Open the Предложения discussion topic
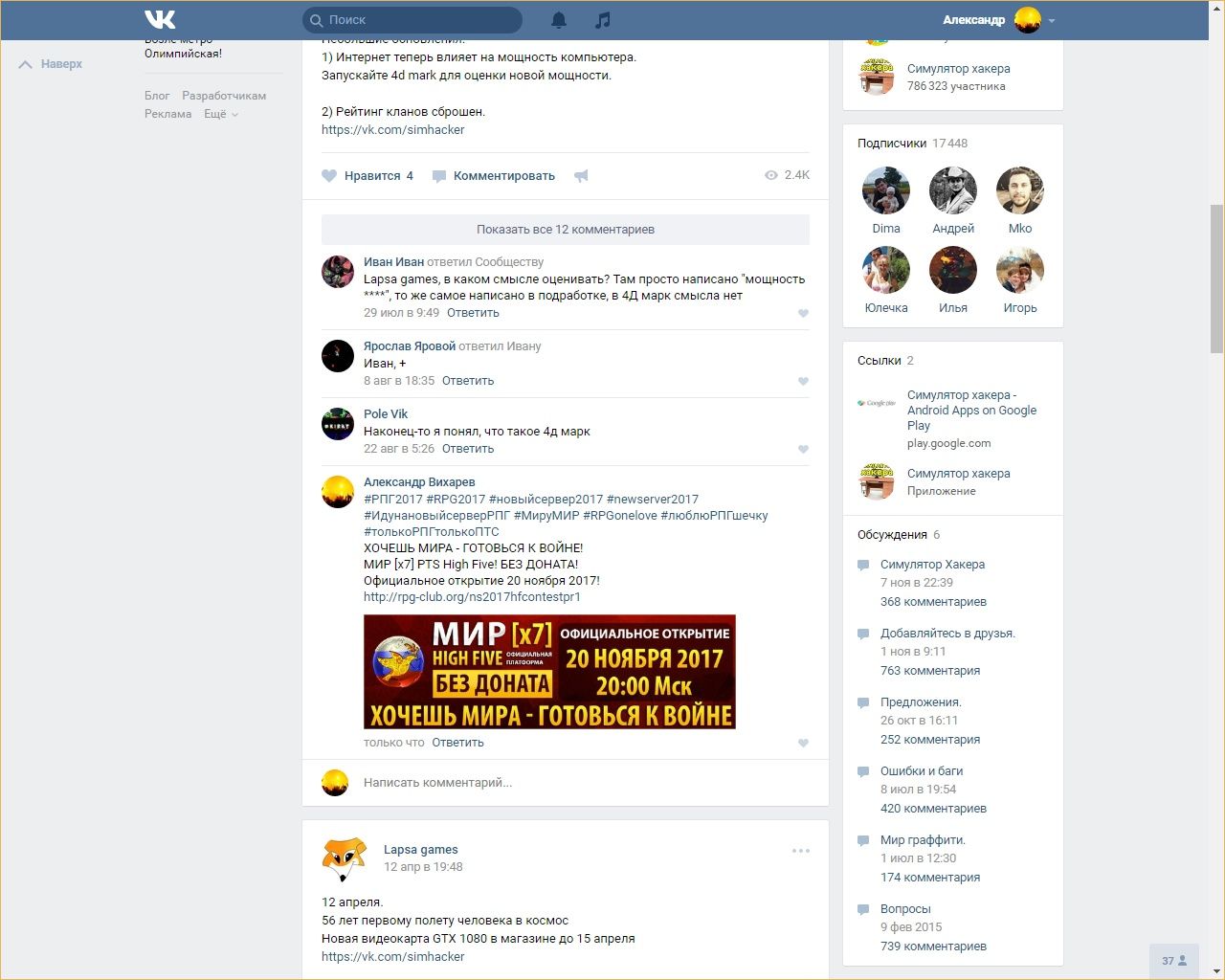This screenshot has width=1225, height=980. [921, 702]
